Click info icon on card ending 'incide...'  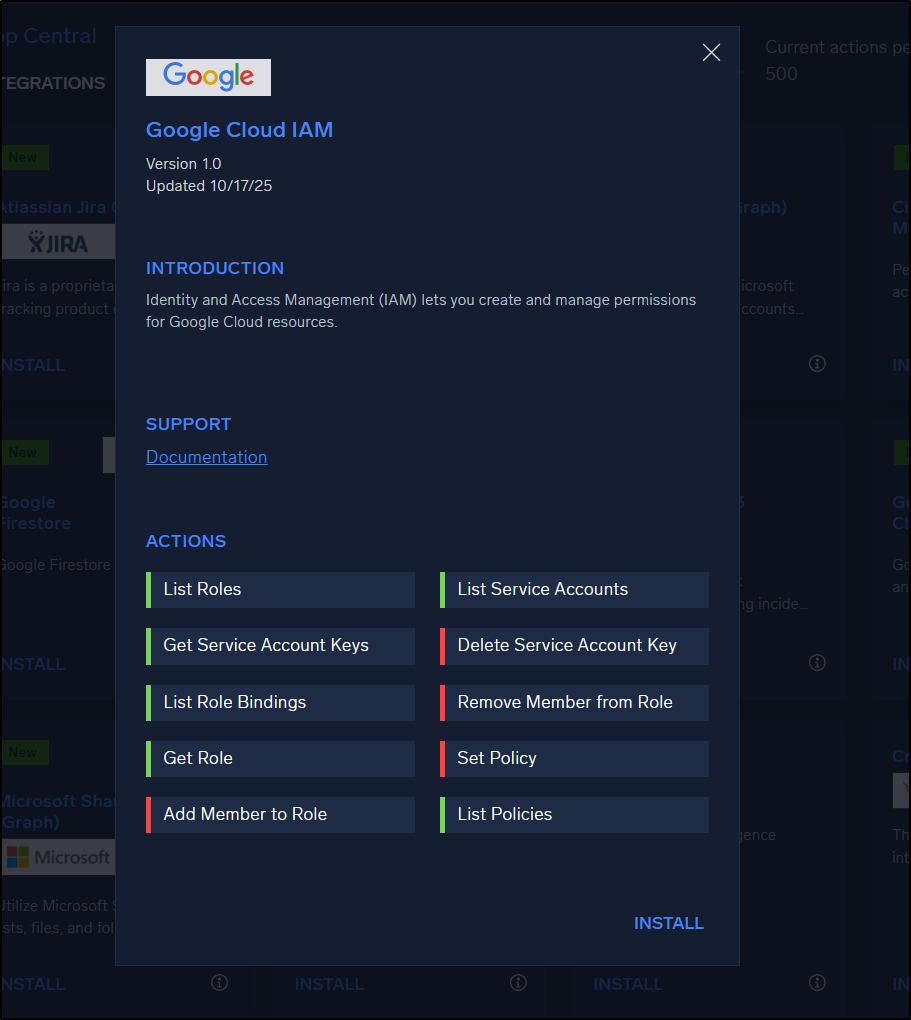(817, 663)
